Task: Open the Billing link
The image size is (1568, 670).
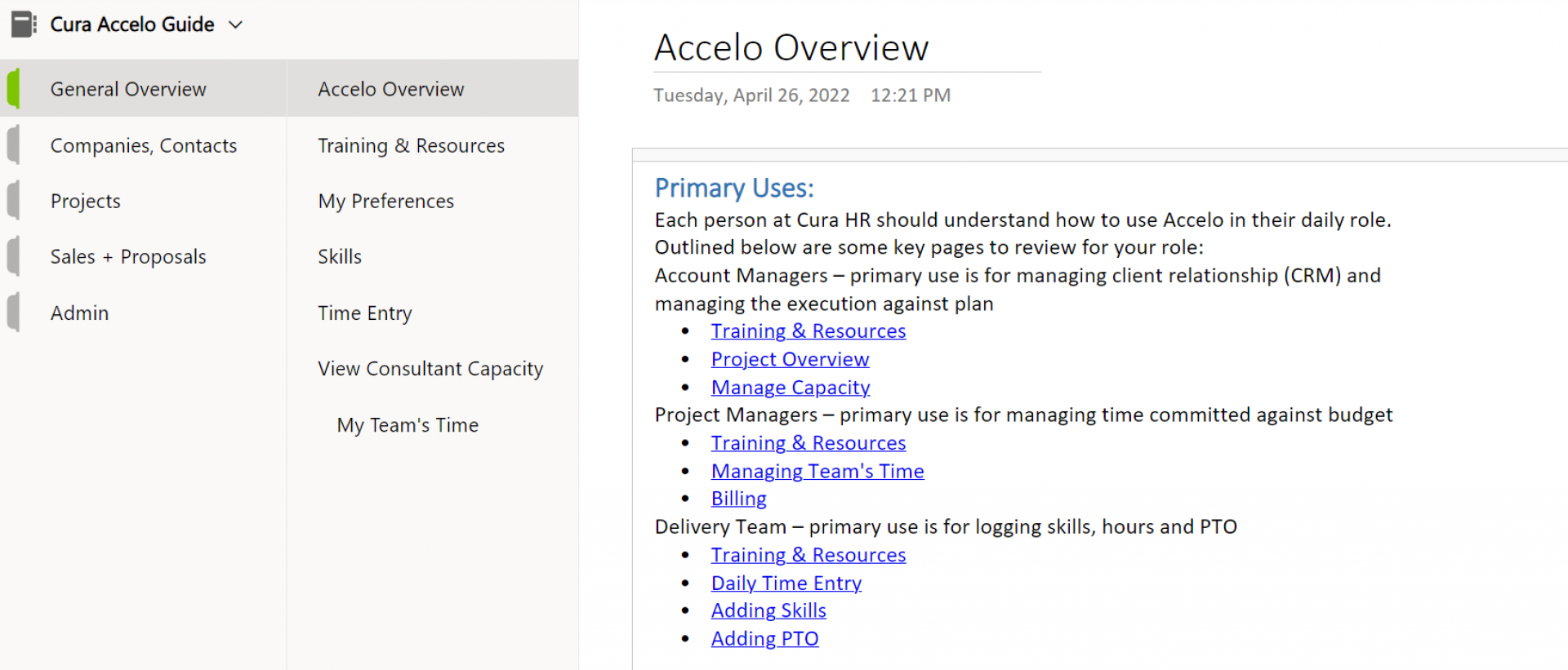Action: pyautogui.click(x=739, y=498)
